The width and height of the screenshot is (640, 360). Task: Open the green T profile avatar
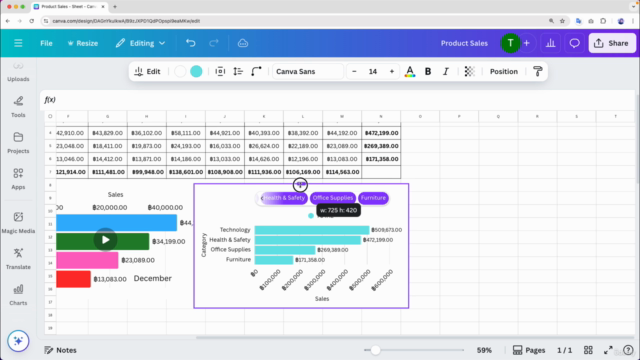pos(510,43)
